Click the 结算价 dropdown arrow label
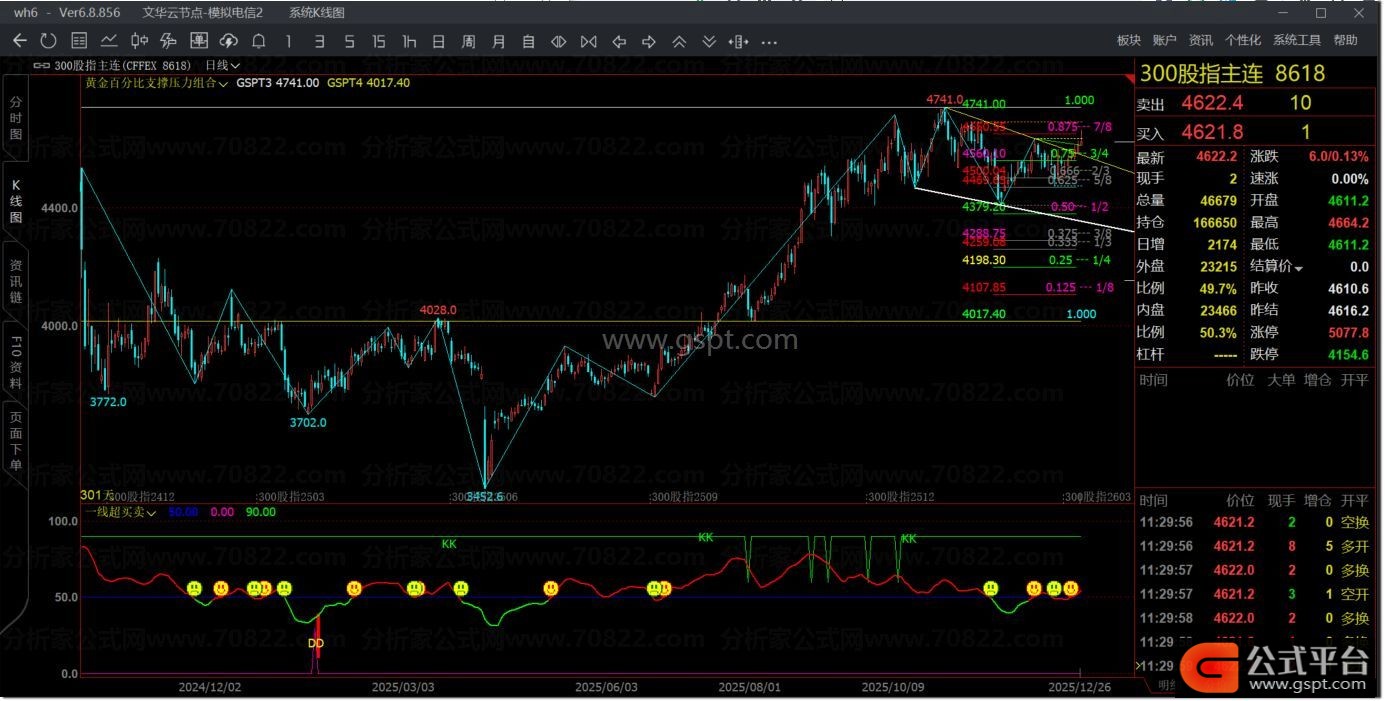The image size is (1385, 701). pyautogui.click(x=1276, y=267)
